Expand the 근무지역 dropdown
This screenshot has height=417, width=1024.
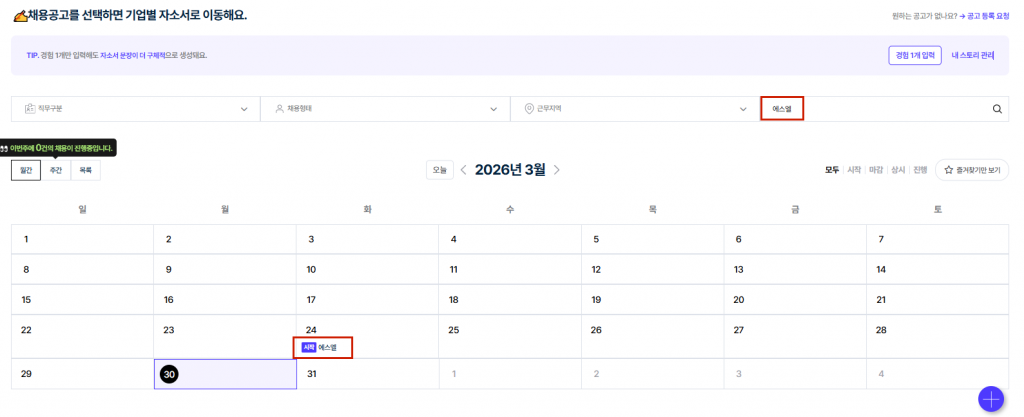pos(743,109)
